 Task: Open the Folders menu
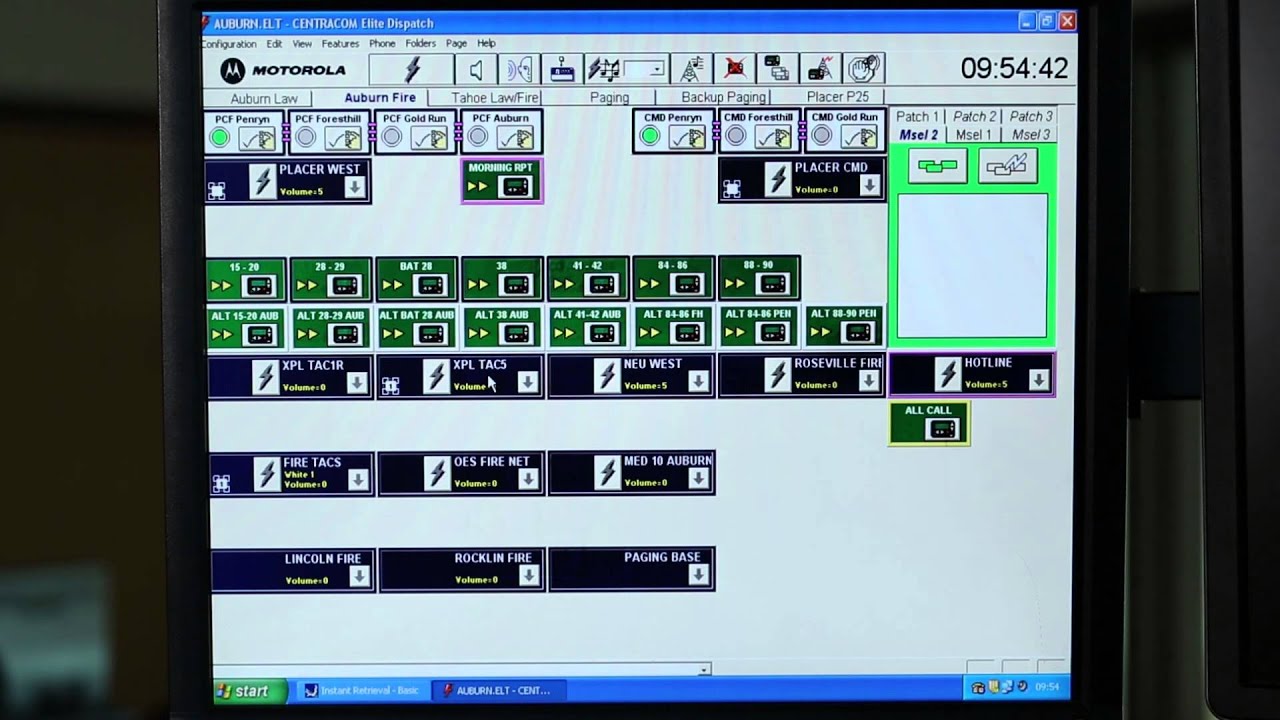pos(420,44)
